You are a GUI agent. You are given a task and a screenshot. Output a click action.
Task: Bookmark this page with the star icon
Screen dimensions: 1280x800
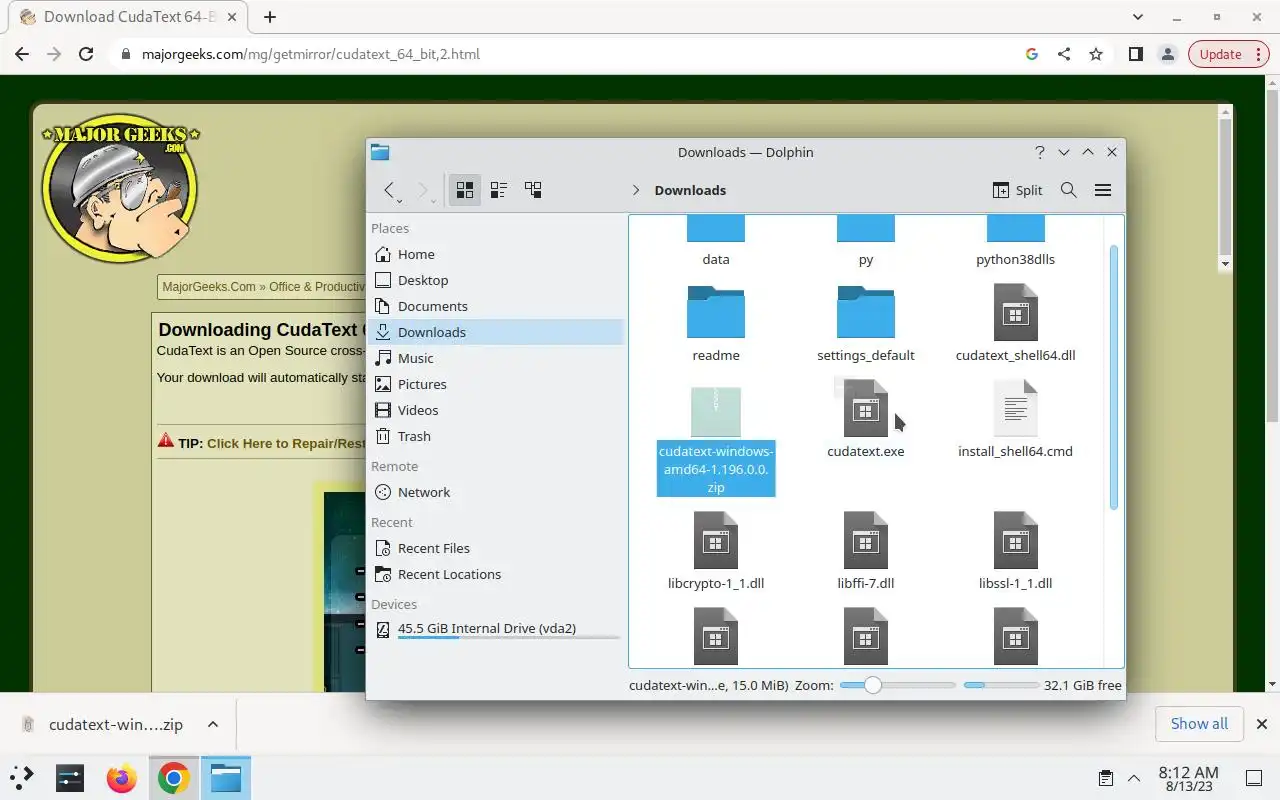pyautogui.click(x=1096, y=54)
